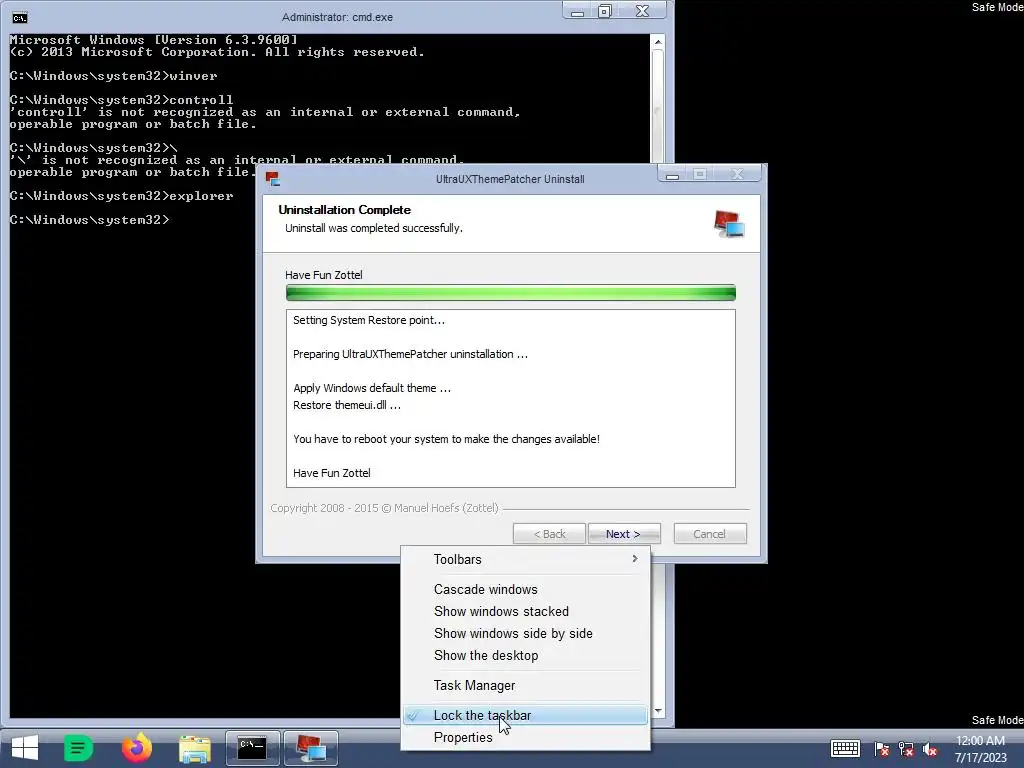This screenshot has width=1024, height=768.
Task: Open the green notes app in taskbar
Action: pos(78,748)
